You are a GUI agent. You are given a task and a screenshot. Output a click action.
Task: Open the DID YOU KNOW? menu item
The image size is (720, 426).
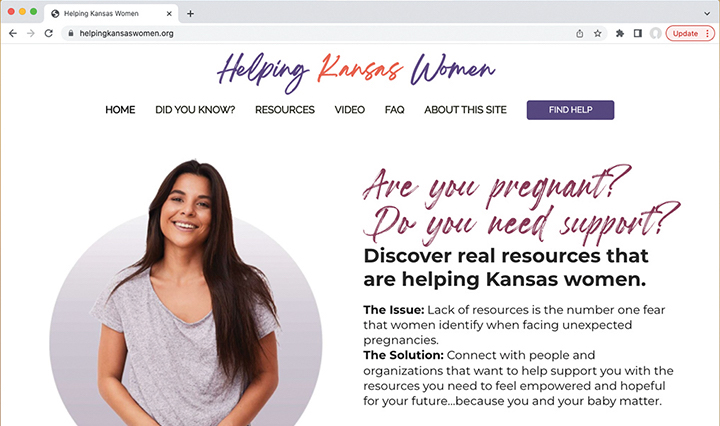tap(195, 110)
